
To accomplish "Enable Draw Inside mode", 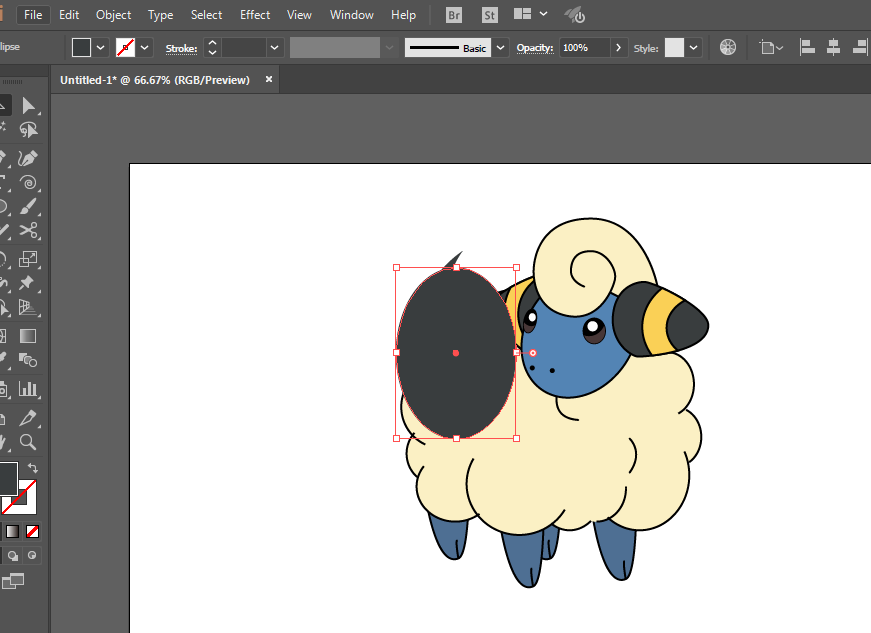I will click(x=32, y=555).
